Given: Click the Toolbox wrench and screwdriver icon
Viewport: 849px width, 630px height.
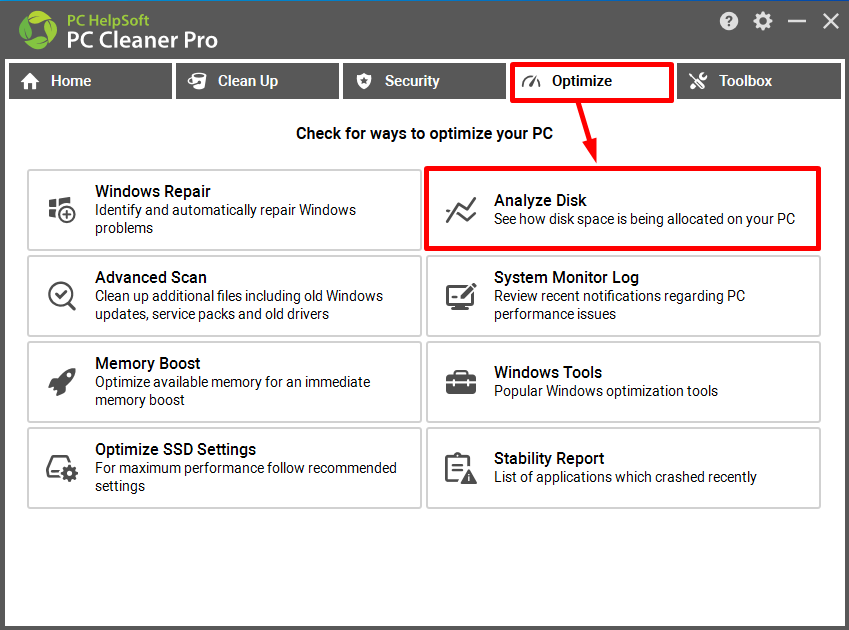Looking at the screenshot, I should [x=698, y=81].
